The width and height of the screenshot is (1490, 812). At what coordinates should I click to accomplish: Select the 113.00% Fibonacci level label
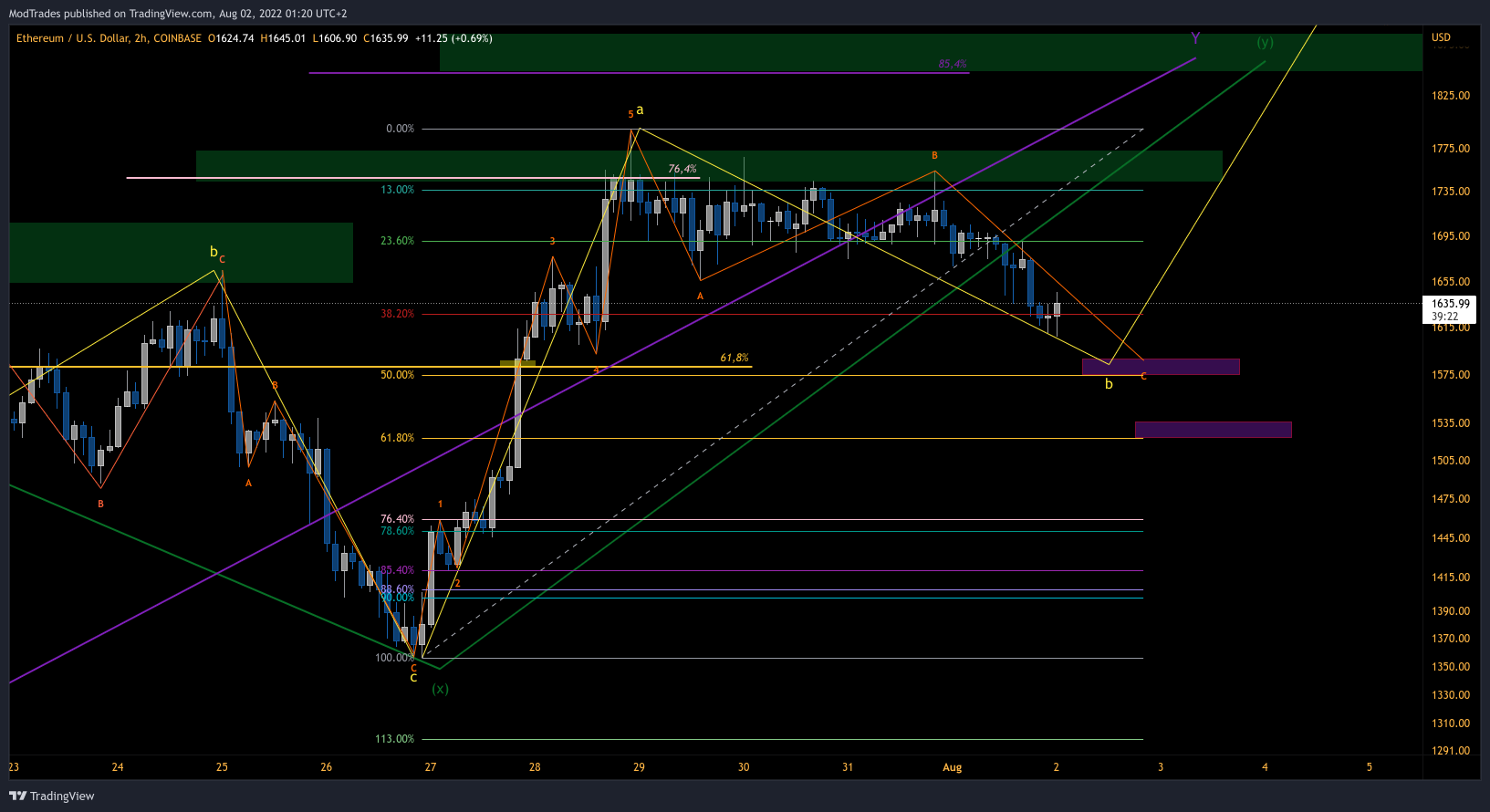pyautogui.click(x=395, y=739)
